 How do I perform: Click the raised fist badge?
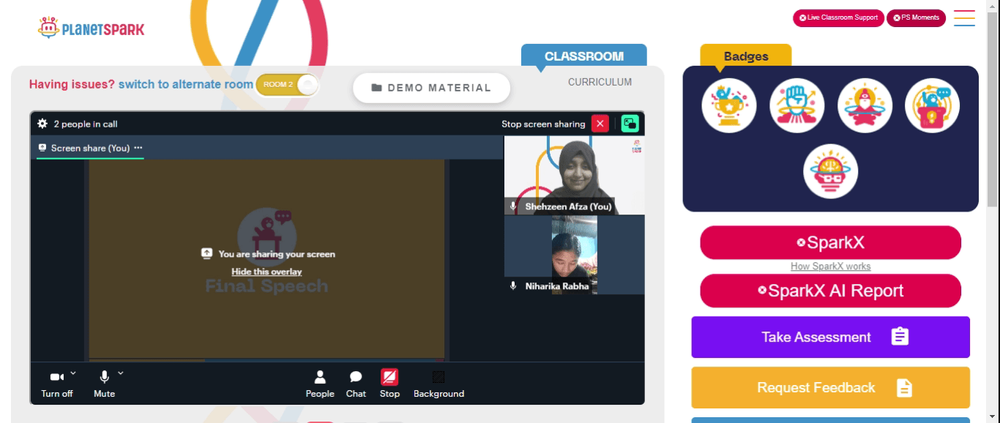pos(797,105)
